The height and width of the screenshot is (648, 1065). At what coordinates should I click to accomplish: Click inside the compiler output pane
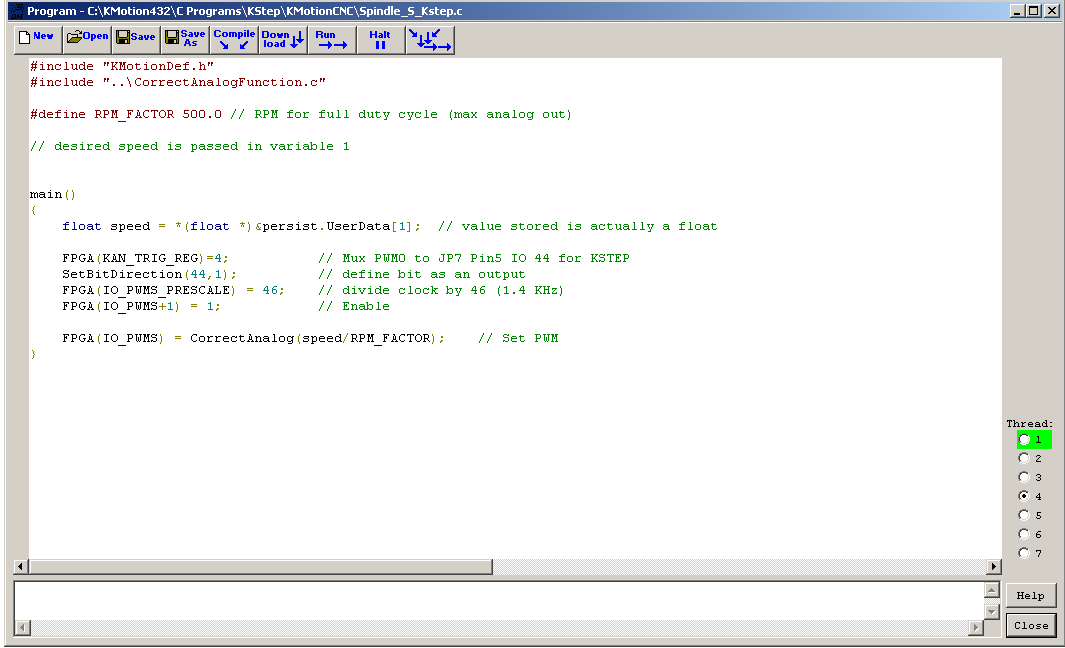pos(499,601)
